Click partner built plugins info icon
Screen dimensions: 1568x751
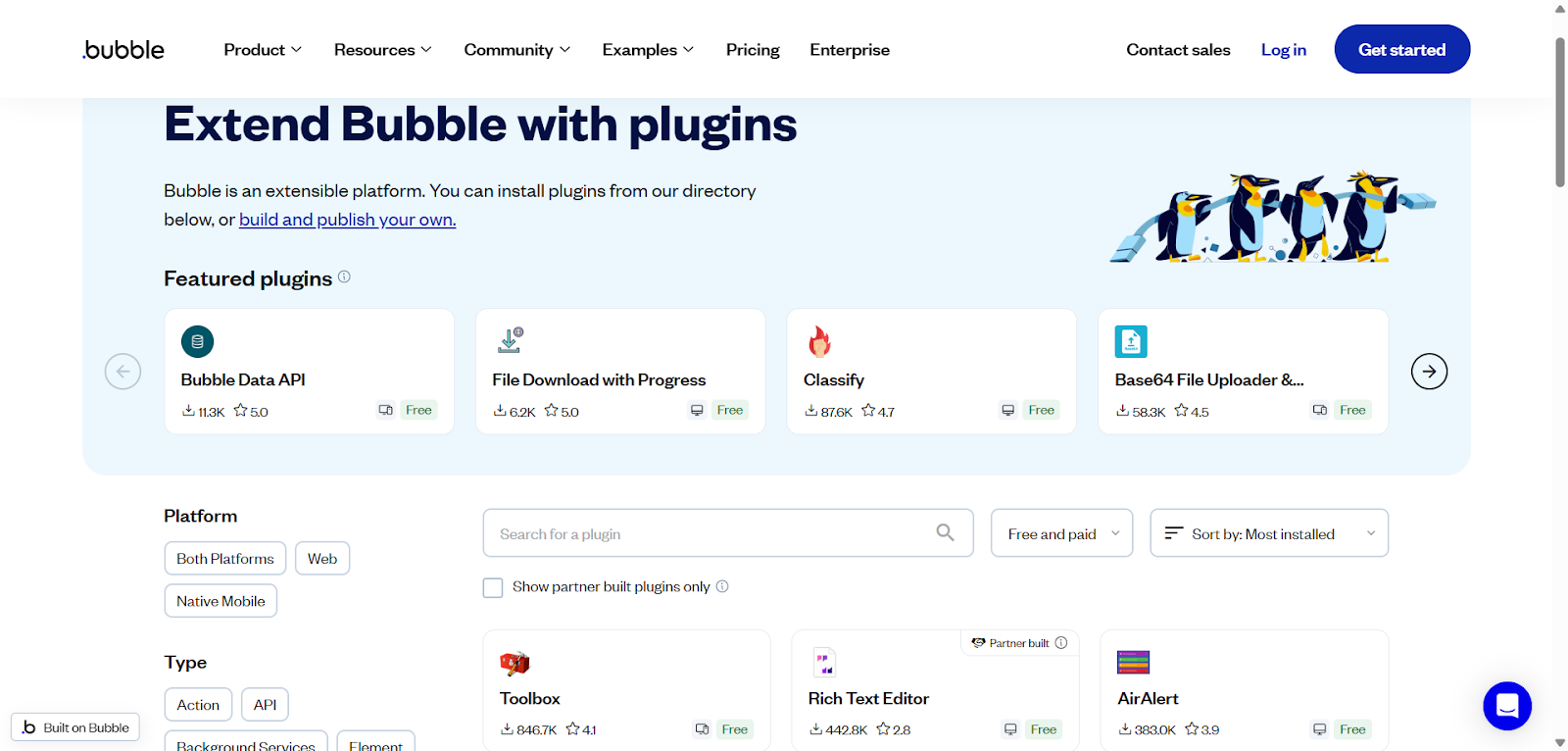(x=722, y=586)
